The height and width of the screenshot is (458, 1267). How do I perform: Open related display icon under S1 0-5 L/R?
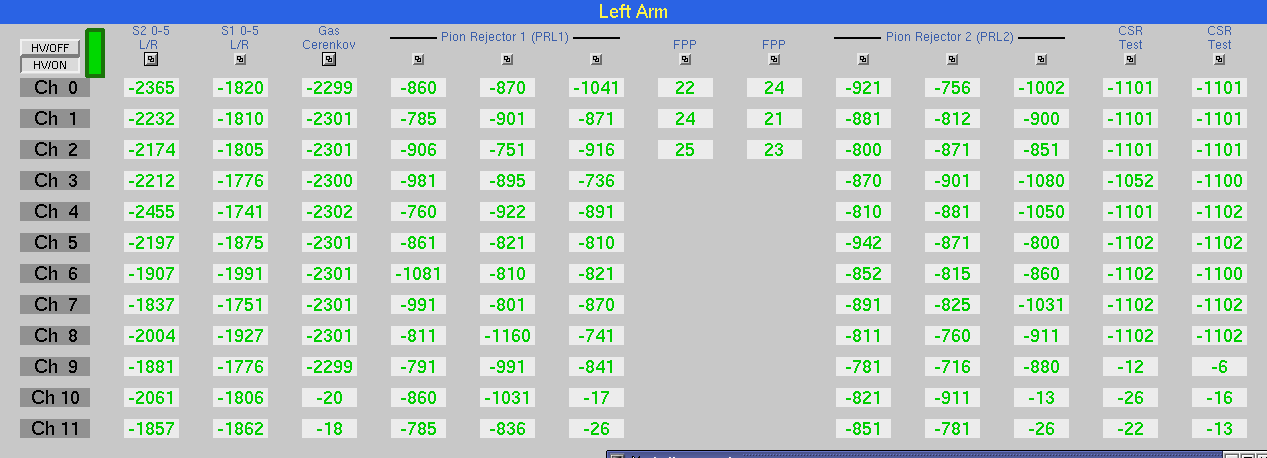click(x=240, y=59)
